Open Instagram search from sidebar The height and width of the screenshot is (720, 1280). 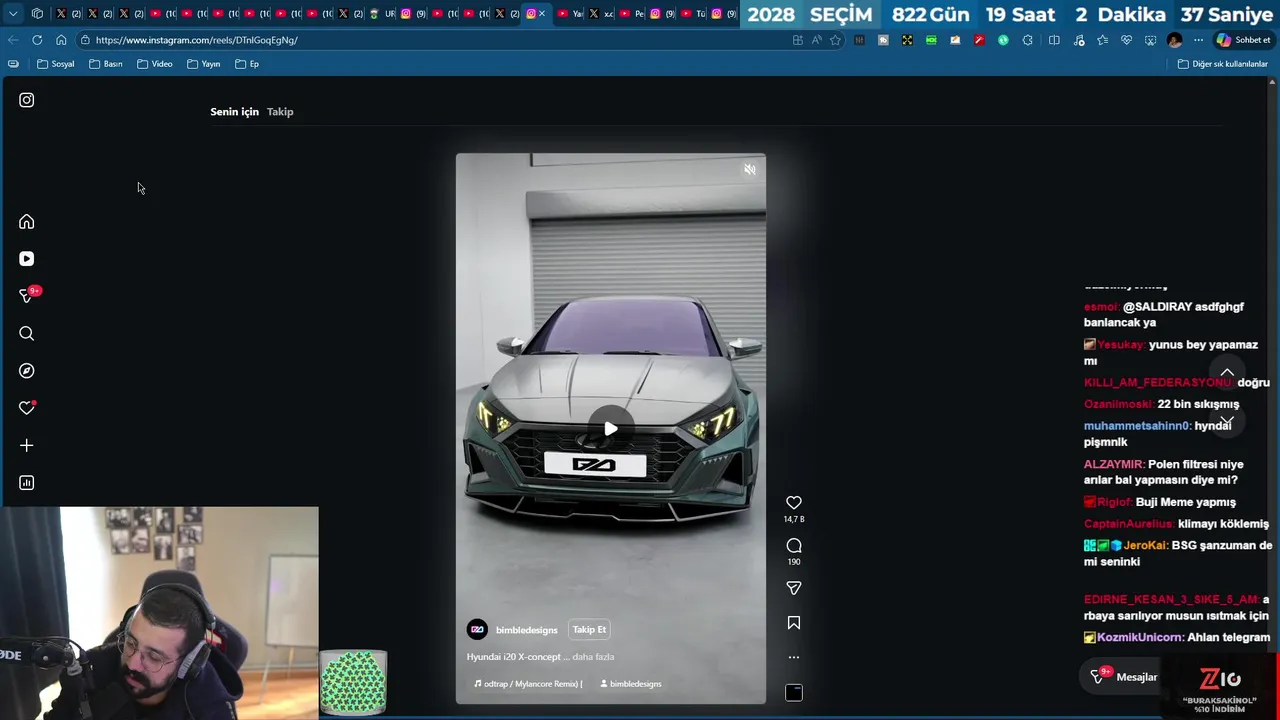27,334
